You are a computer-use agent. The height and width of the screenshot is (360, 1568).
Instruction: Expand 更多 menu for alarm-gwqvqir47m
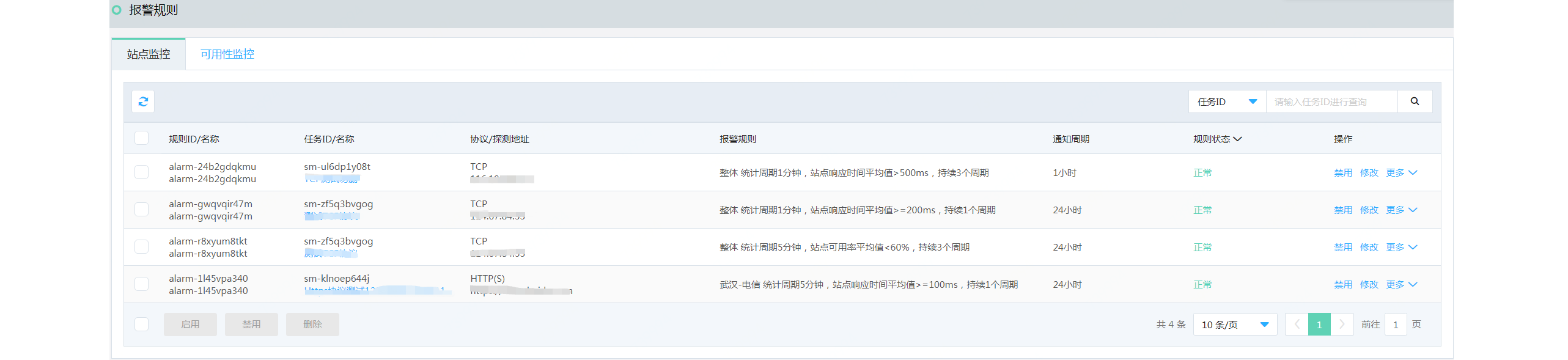1401,210
